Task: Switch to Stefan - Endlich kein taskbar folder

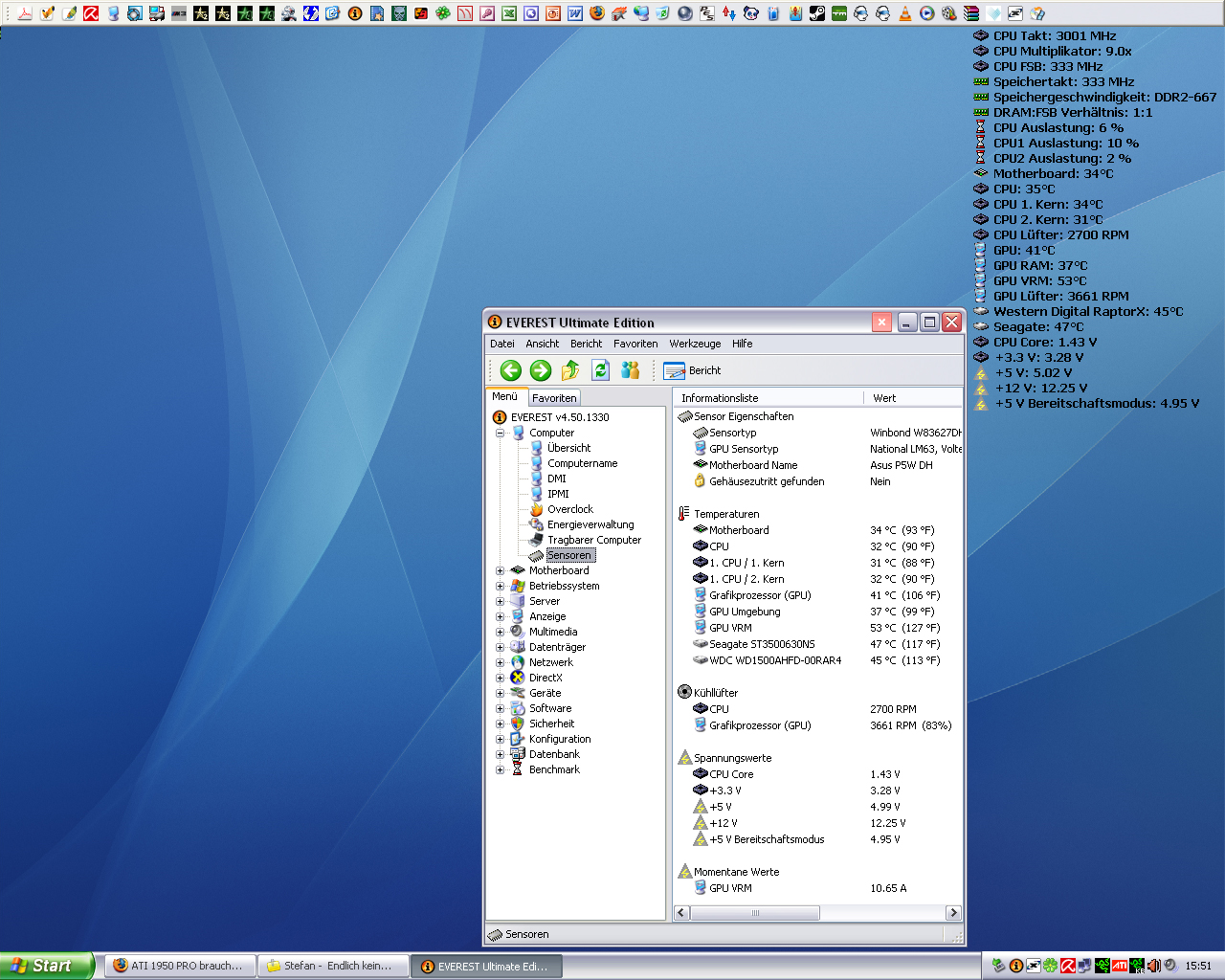Action: pyautogui.click(x=333, y=966)
